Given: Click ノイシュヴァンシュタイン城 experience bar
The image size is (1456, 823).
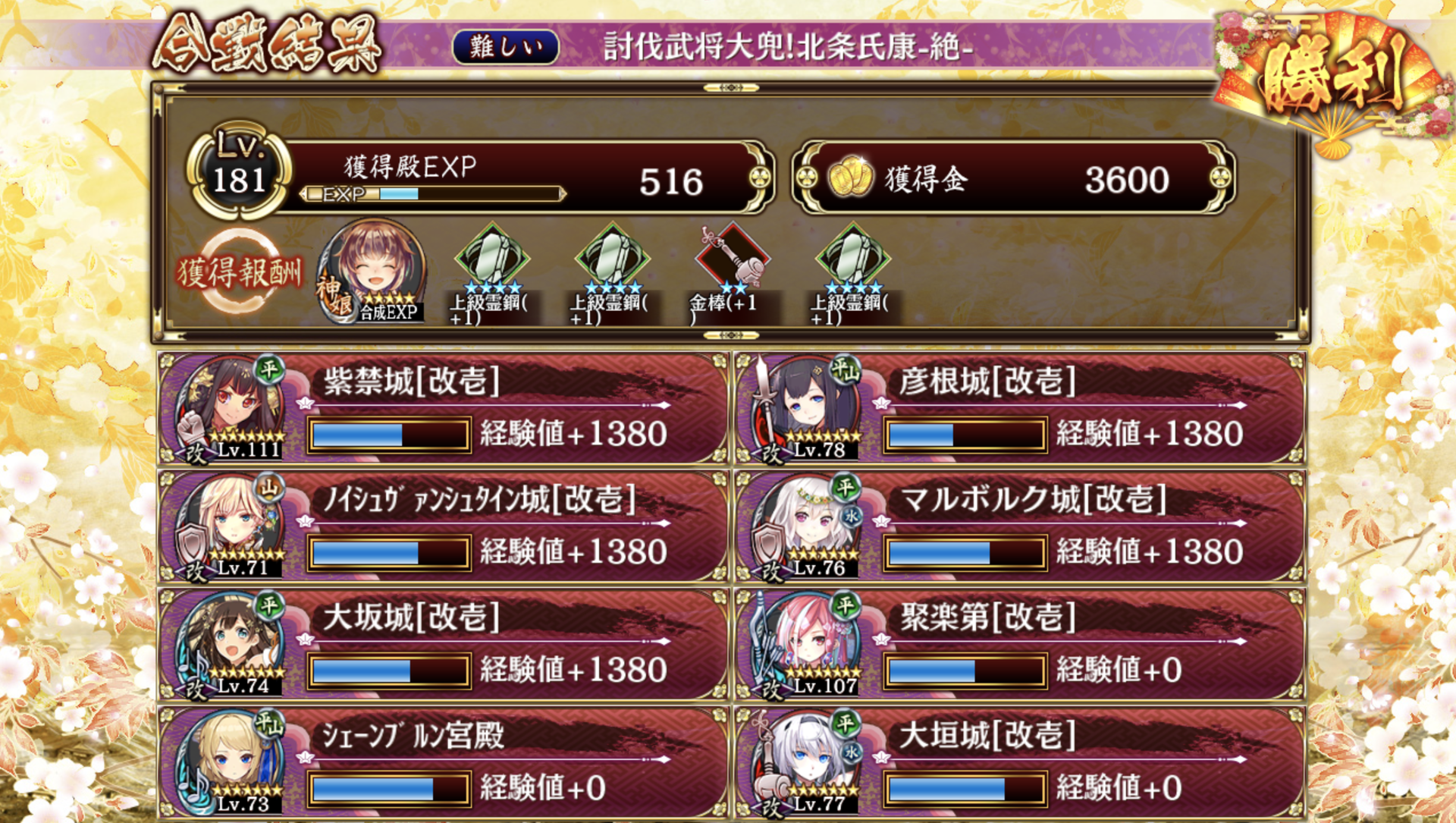Looking at the screenshot, I should (388, 552).
